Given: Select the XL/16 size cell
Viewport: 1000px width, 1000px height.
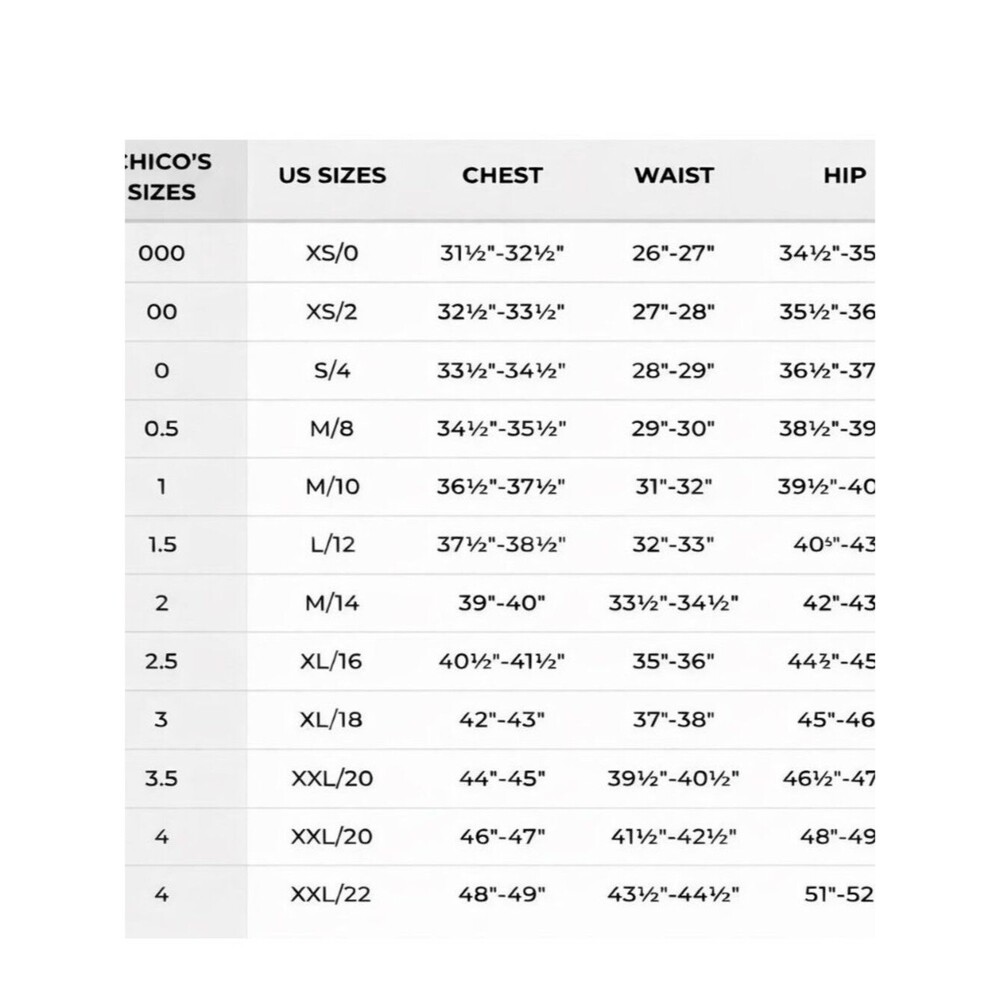Looking at the screenshot, I should pos(332,661).
